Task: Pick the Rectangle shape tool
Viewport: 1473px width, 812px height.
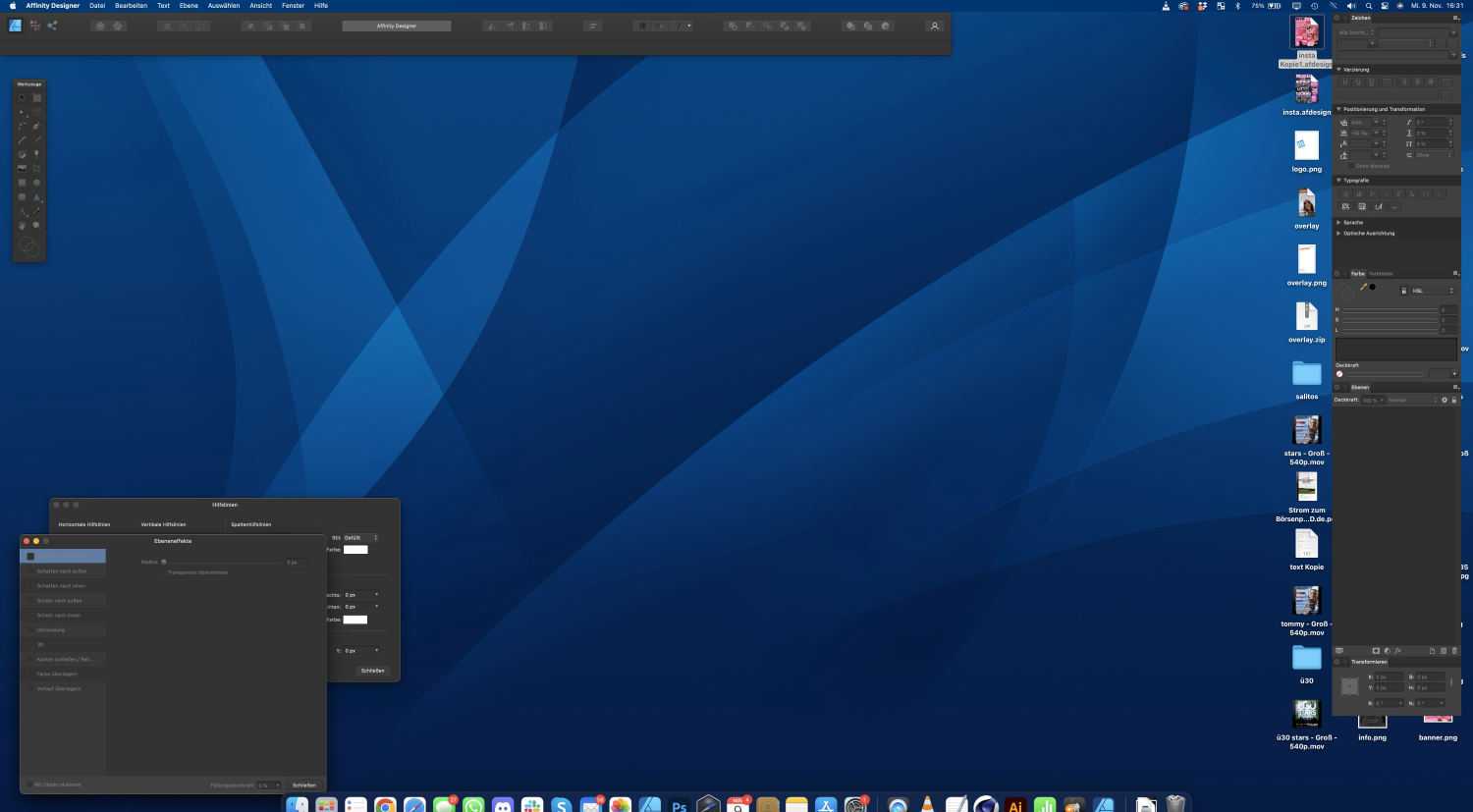Action: (x=22, y=183)
